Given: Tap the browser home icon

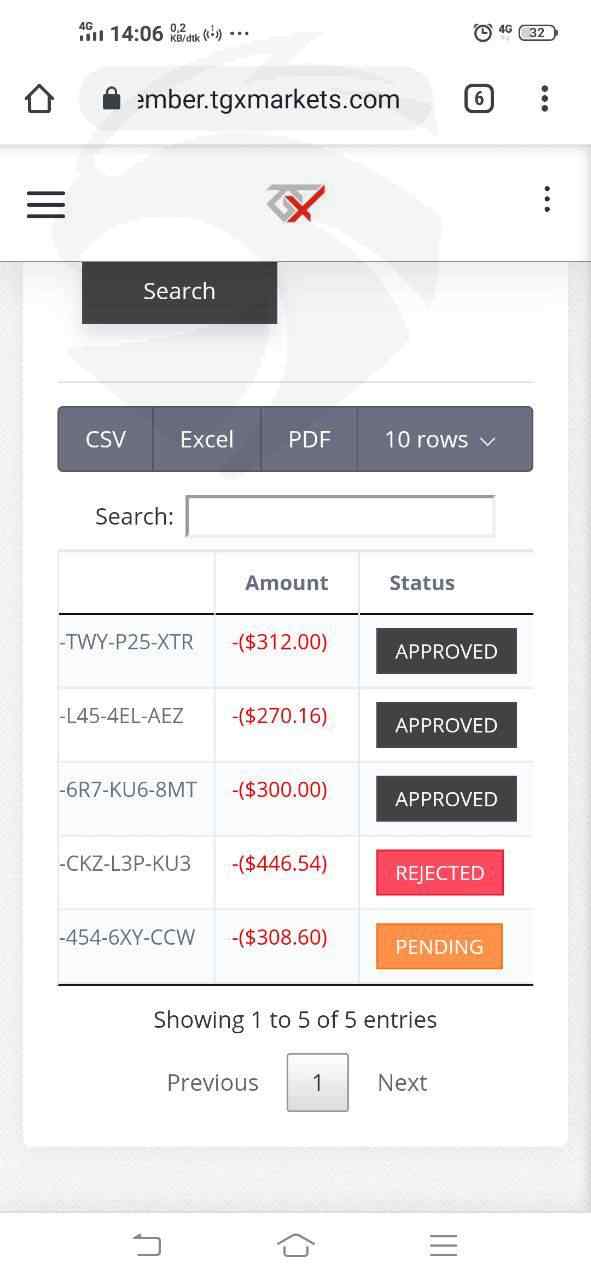Looking at the screenshot, I should 39,98.
